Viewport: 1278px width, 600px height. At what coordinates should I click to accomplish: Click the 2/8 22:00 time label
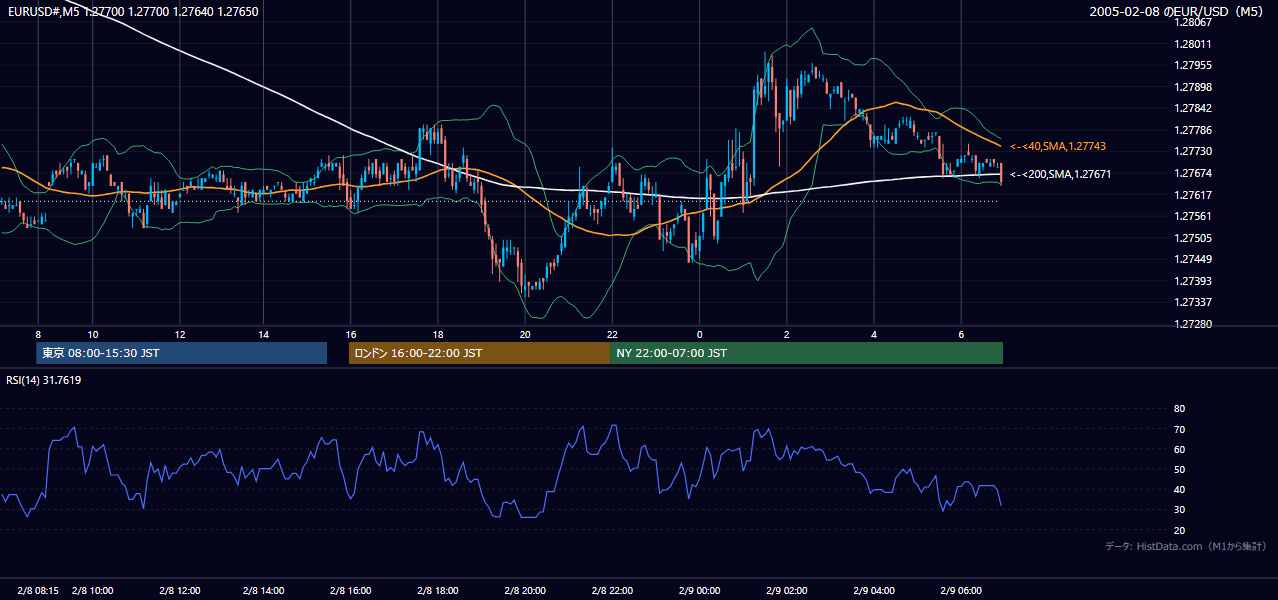pos(613,590)
